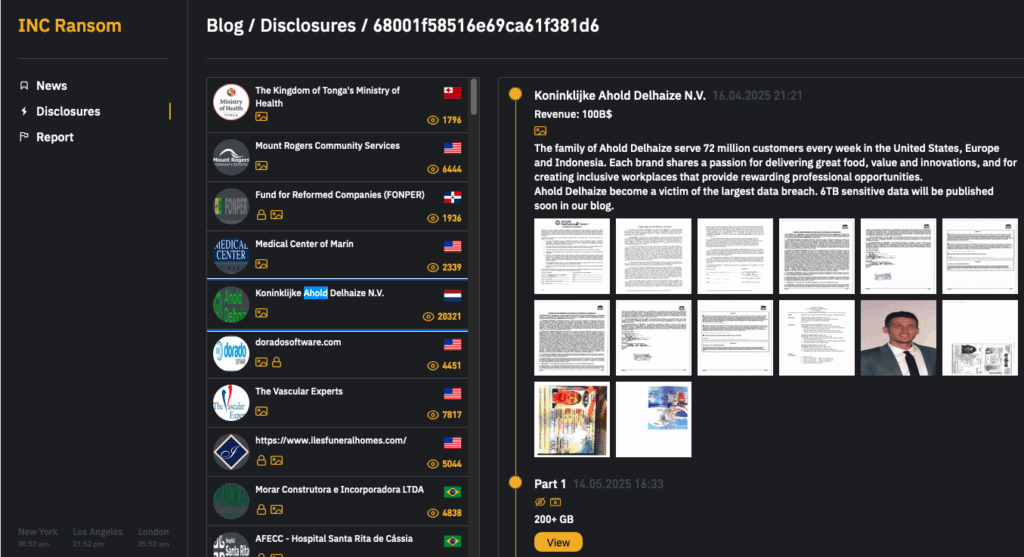Open the Report section in the sidebar
Image resolution: width=1024 pixels, height=557 pixels.
tap(55, 138)
